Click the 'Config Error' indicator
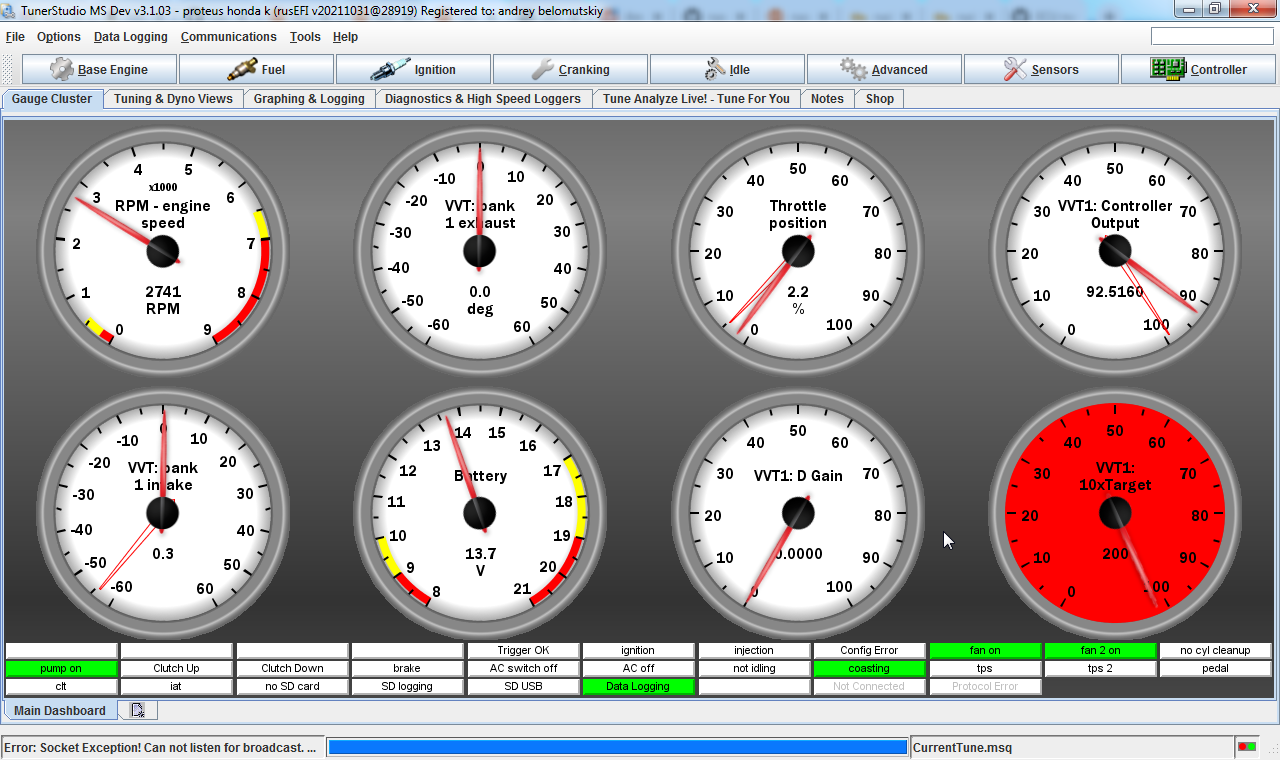The width and height of the screenshot is (1280, 760). [x=869, y=650]
